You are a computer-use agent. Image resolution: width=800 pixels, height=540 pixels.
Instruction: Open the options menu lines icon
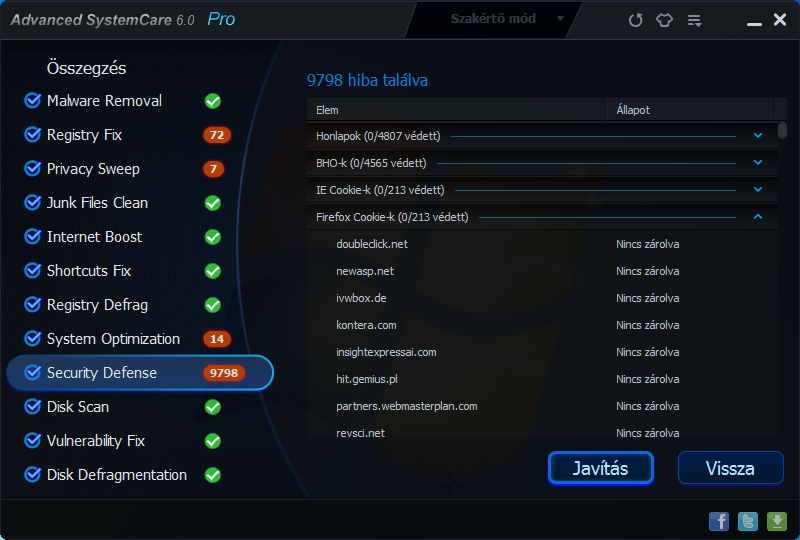[x=694, y=20]
